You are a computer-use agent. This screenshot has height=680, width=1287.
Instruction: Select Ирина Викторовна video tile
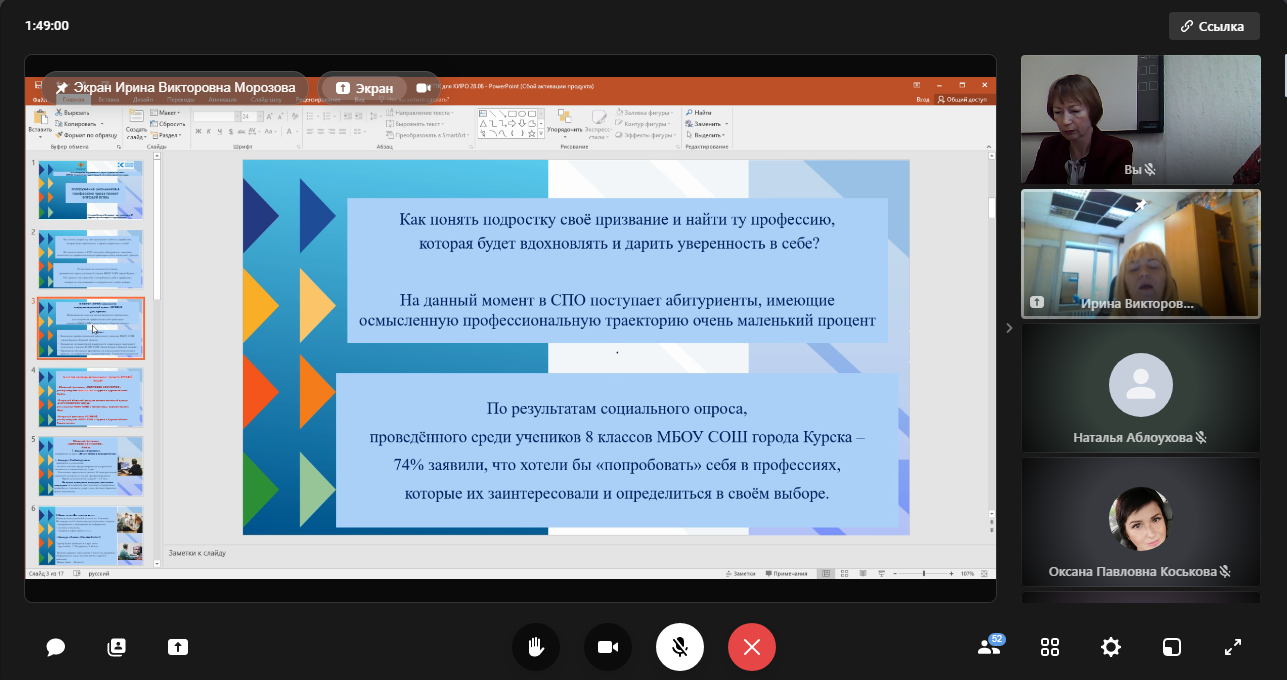coord(1140,254)
